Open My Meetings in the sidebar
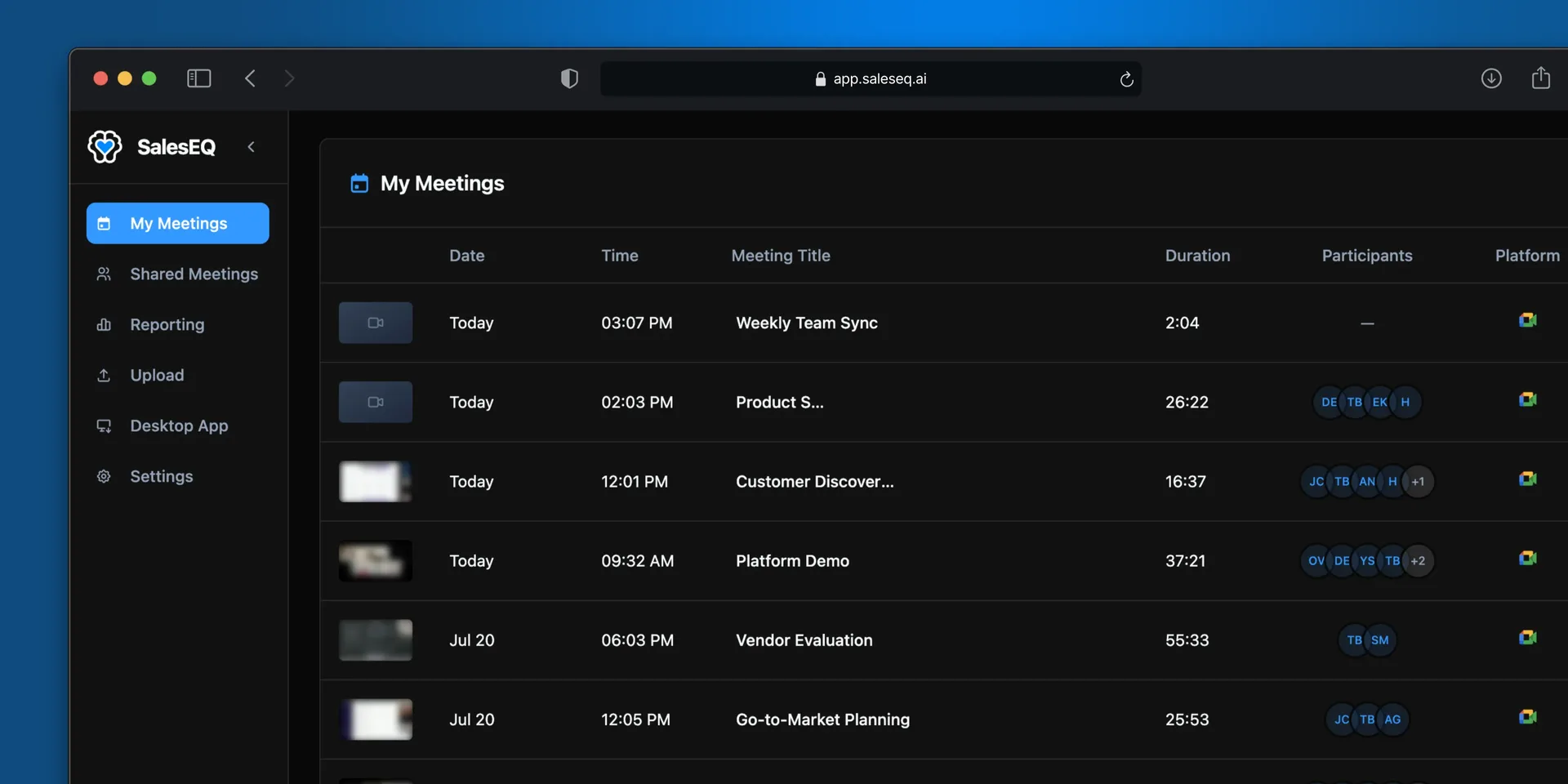1568x784 pixels. tap(178, 223)
